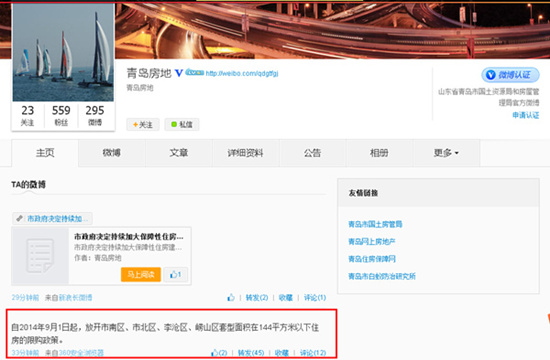
Task: Click the document thumbnail in the article card
Action: tap(40, 256)
